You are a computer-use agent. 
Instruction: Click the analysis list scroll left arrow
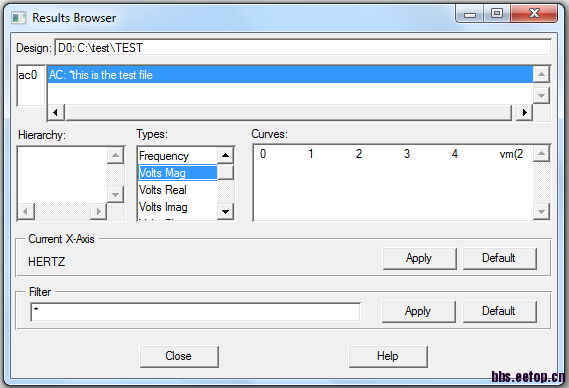56,113
